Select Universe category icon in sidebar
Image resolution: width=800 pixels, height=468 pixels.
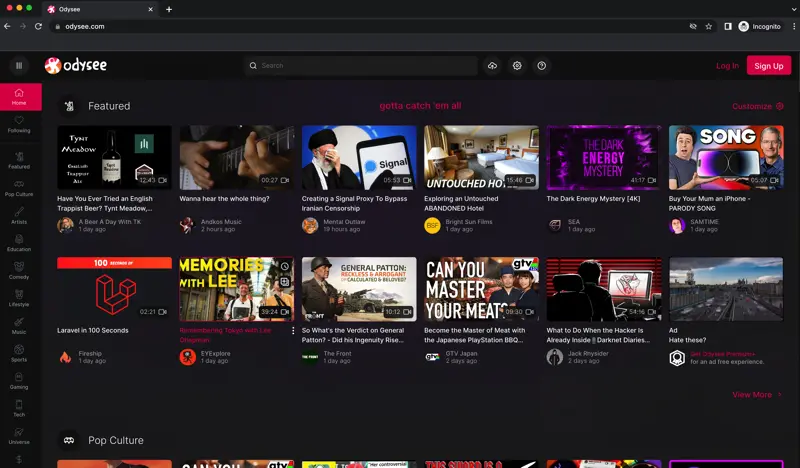tap(19, 432)
